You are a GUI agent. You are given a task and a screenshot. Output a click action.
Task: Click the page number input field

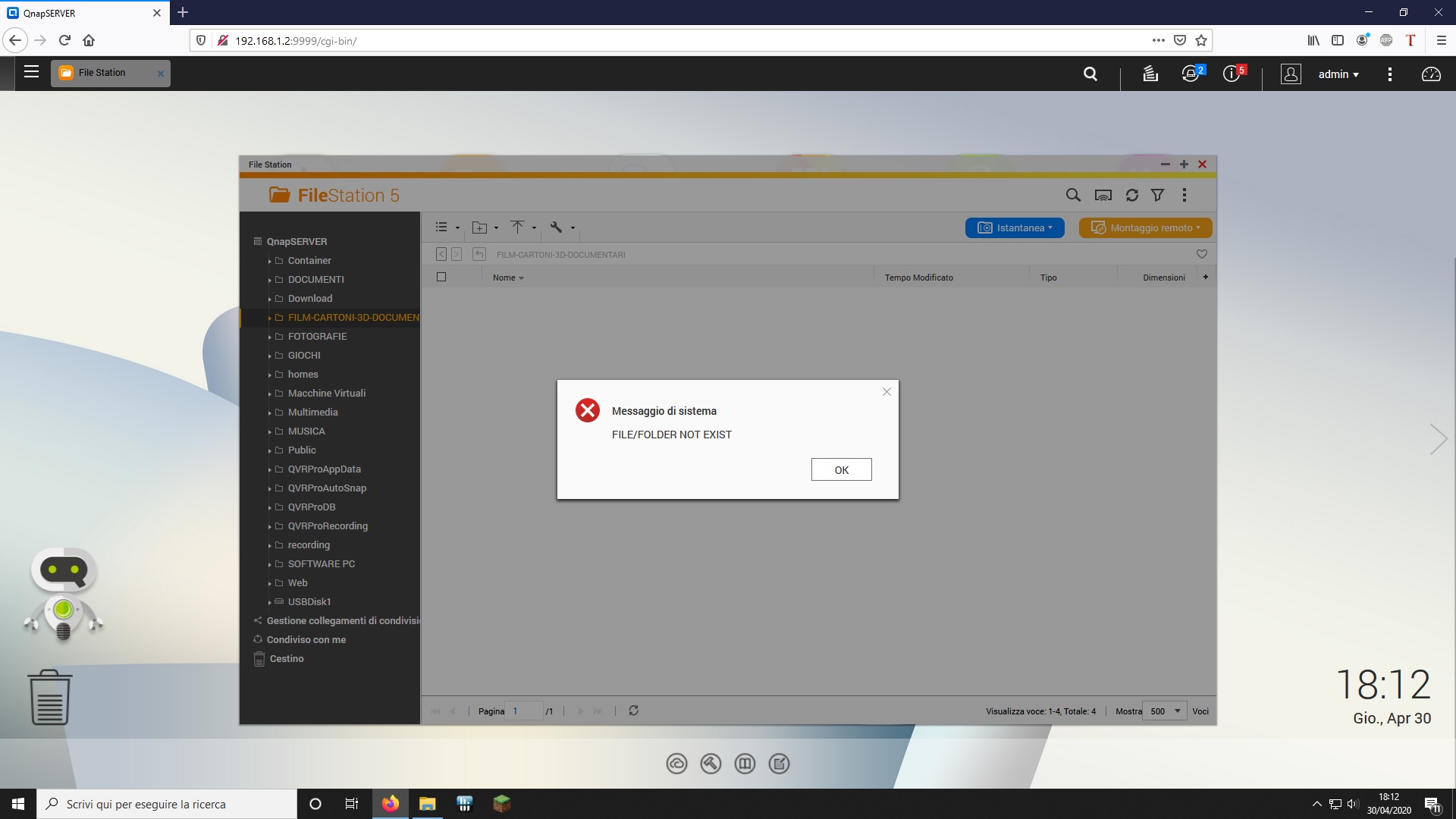click(525, 711)
